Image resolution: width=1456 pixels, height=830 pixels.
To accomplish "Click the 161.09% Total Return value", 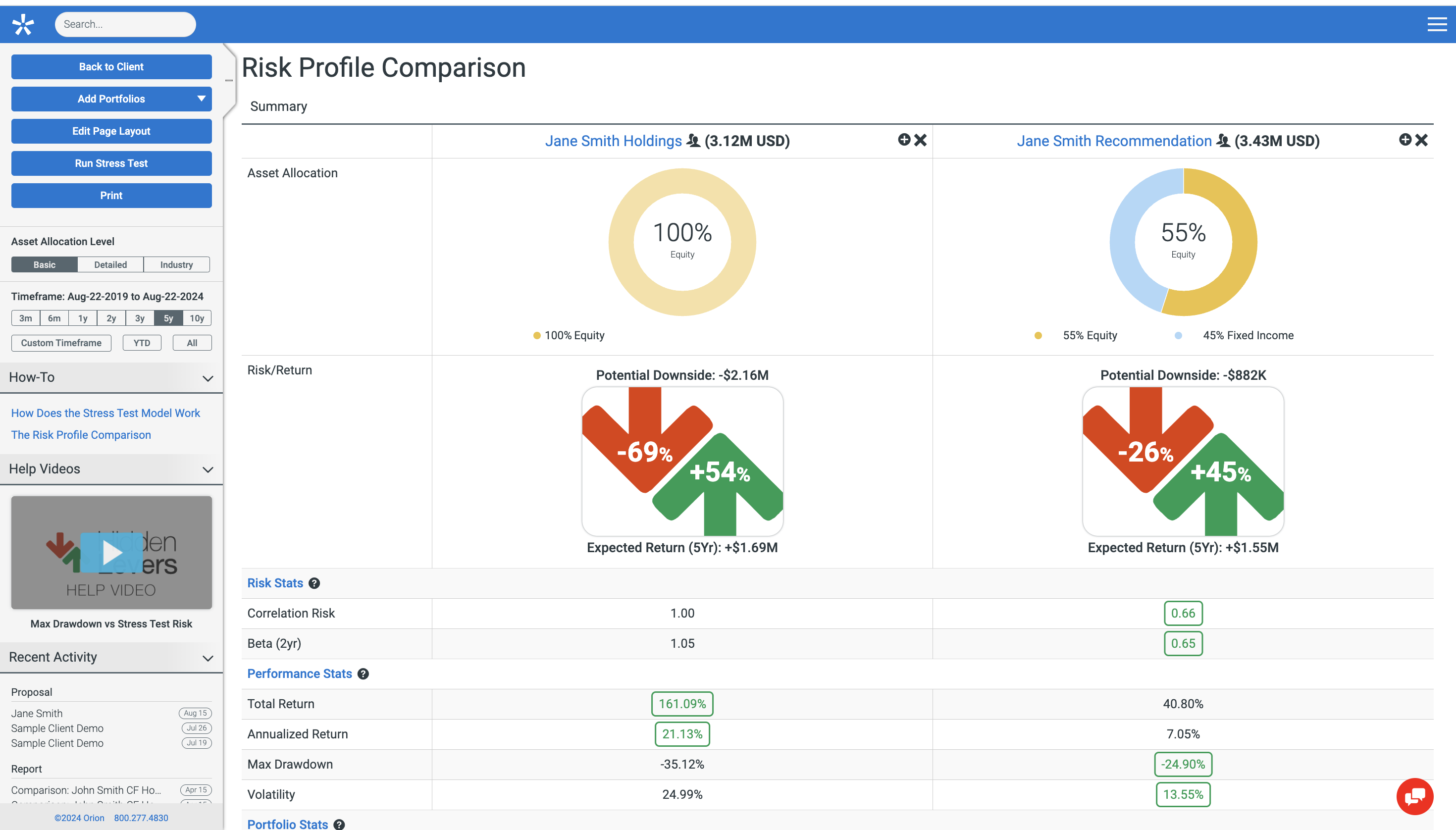I will [x=682, y=704].
